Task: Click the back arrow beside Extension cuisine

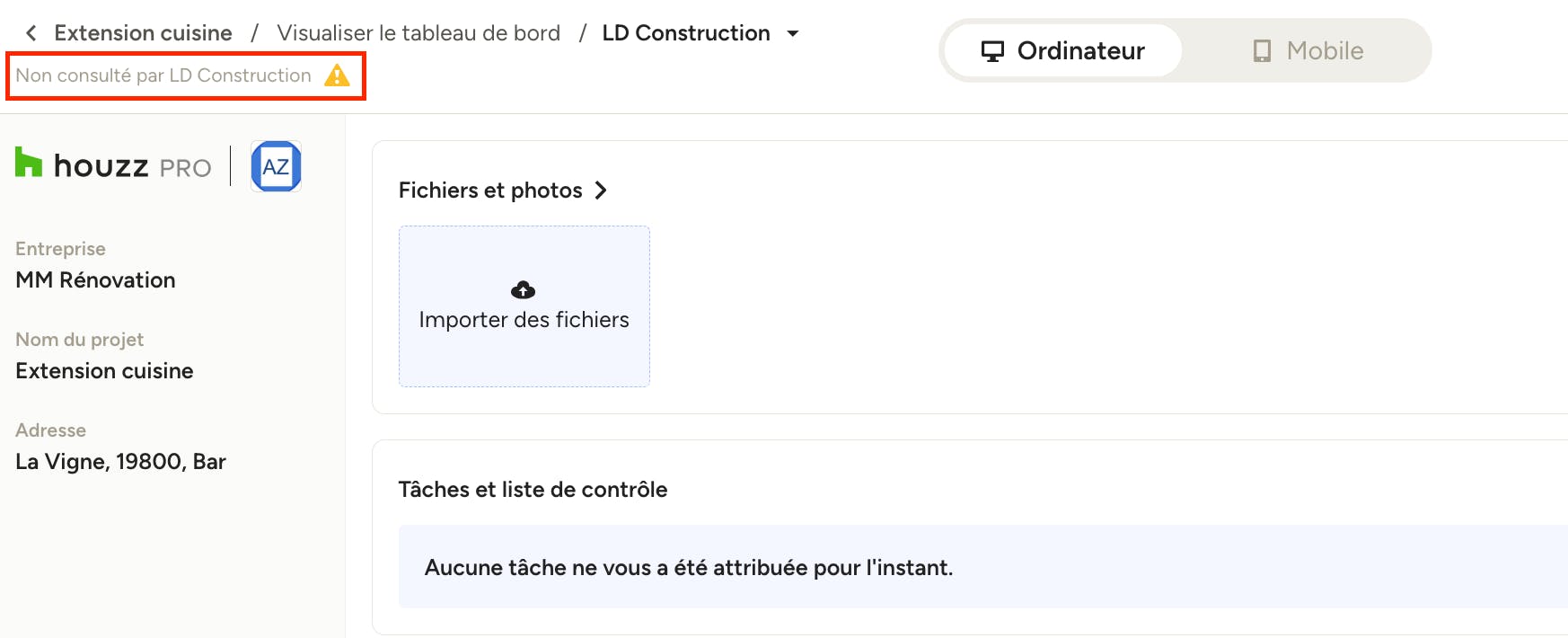Action: click(x=31, y=33)
